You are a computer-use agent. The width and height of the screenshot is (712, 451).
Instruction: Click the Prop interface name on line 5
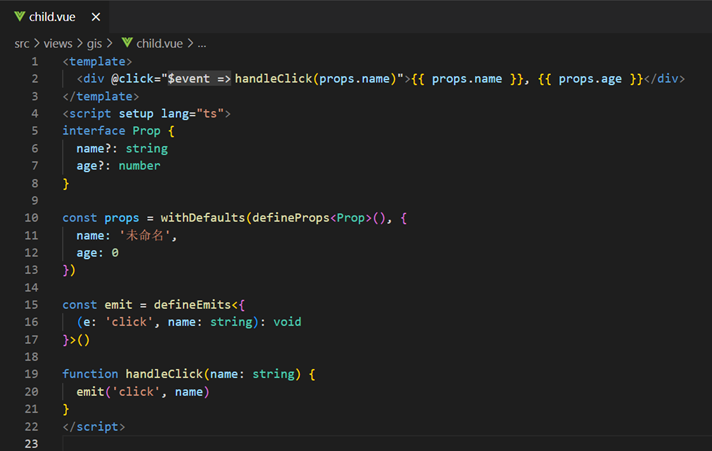click(145, 131)
